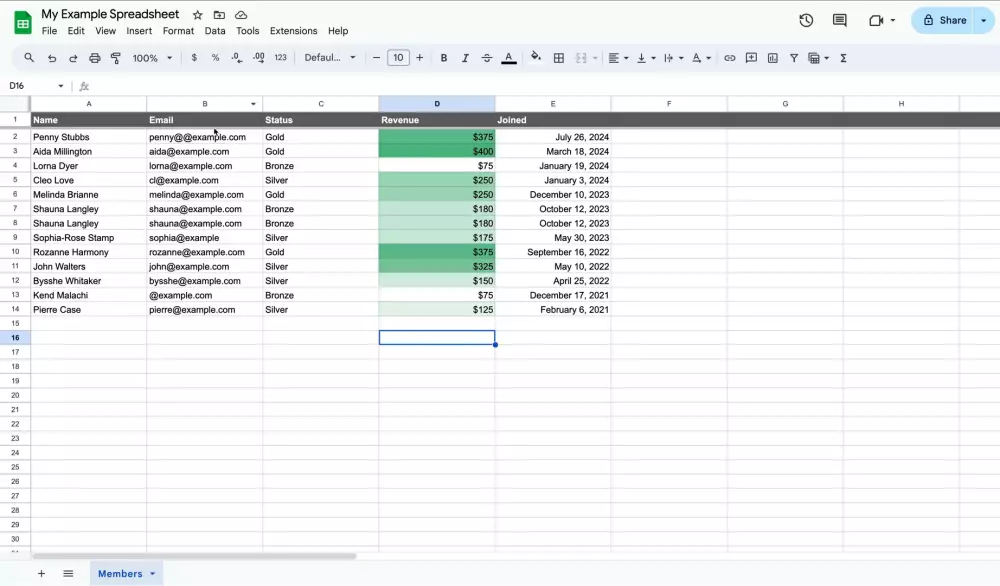This screenshot has height=586, width=1000.
Task: Toggle italic formatting
Action: [x=465, y=58]
